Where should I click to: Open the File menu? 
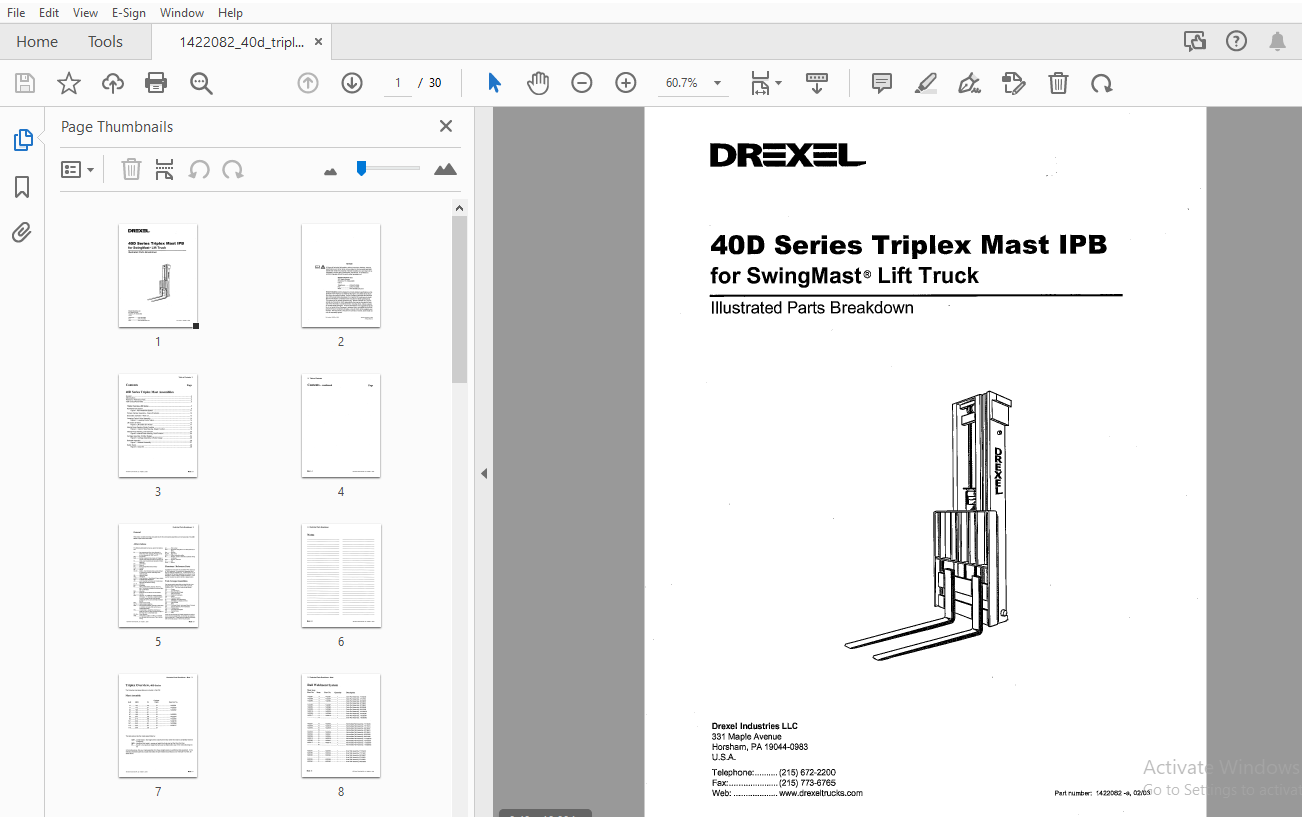point(16,12)
